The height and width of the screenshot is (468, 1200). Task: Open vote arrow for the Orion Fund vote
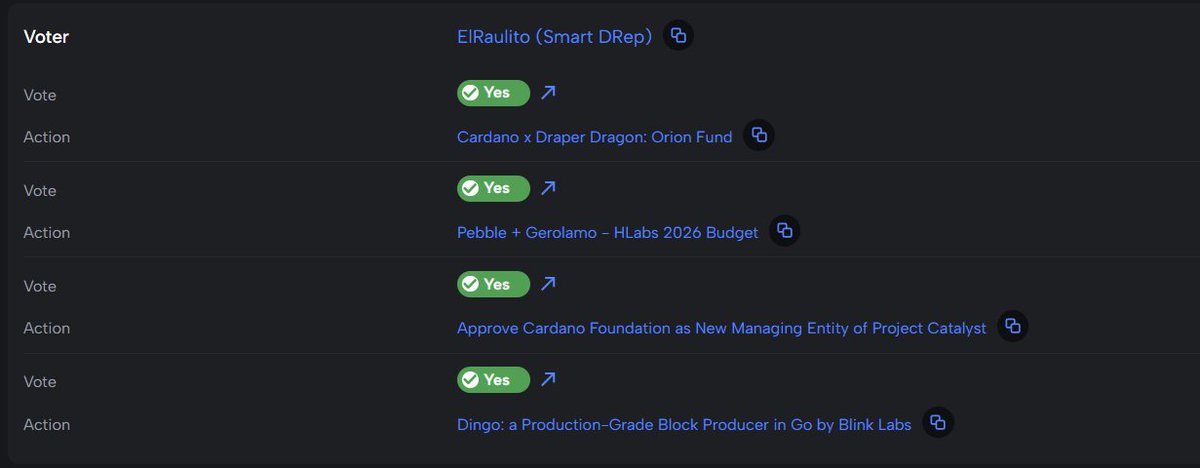(x=548, y=93)
